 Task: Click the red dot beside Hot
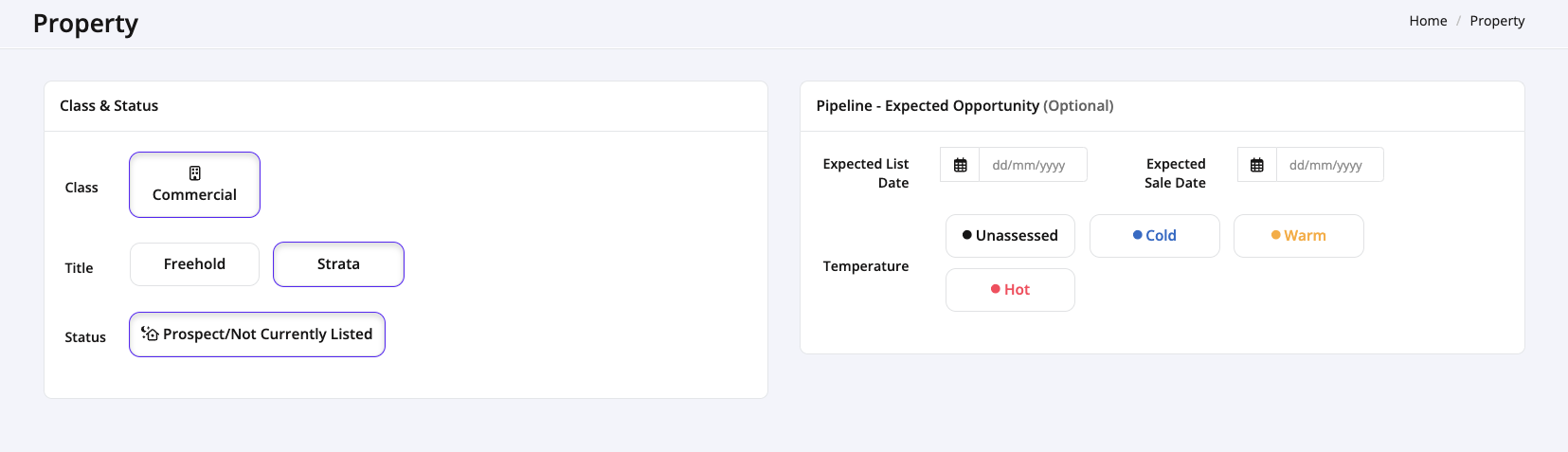995,289
